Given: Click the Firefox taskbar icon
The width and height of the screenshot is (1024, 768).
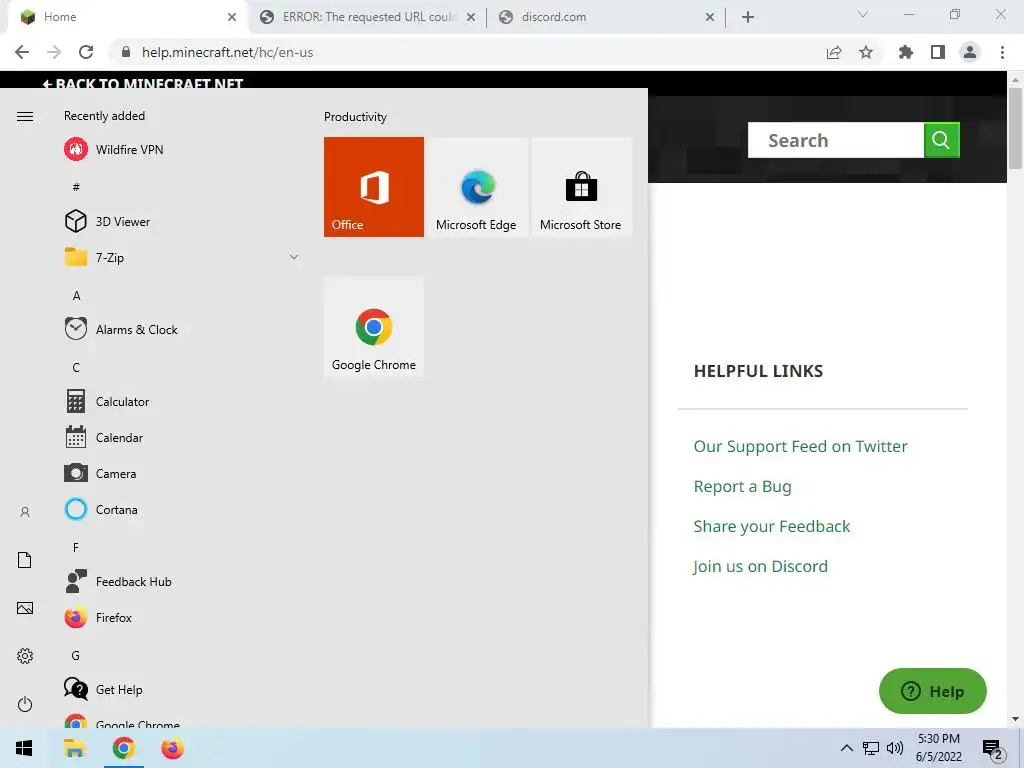Looking at the screenshot, I should click(172, 748).
